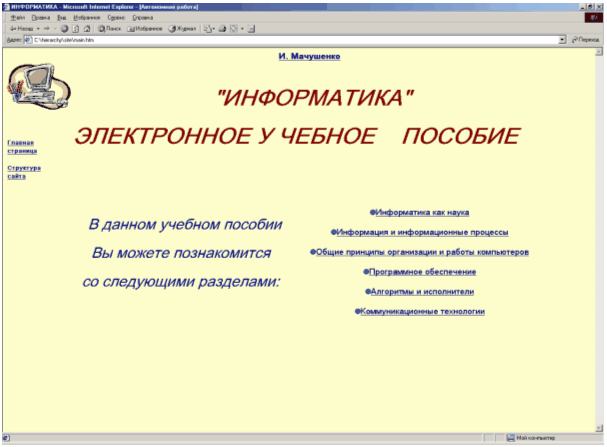
Task: Open the Favorites (Избранное) toolbar button
Action: pyautogui.click(x=143, y=28)
